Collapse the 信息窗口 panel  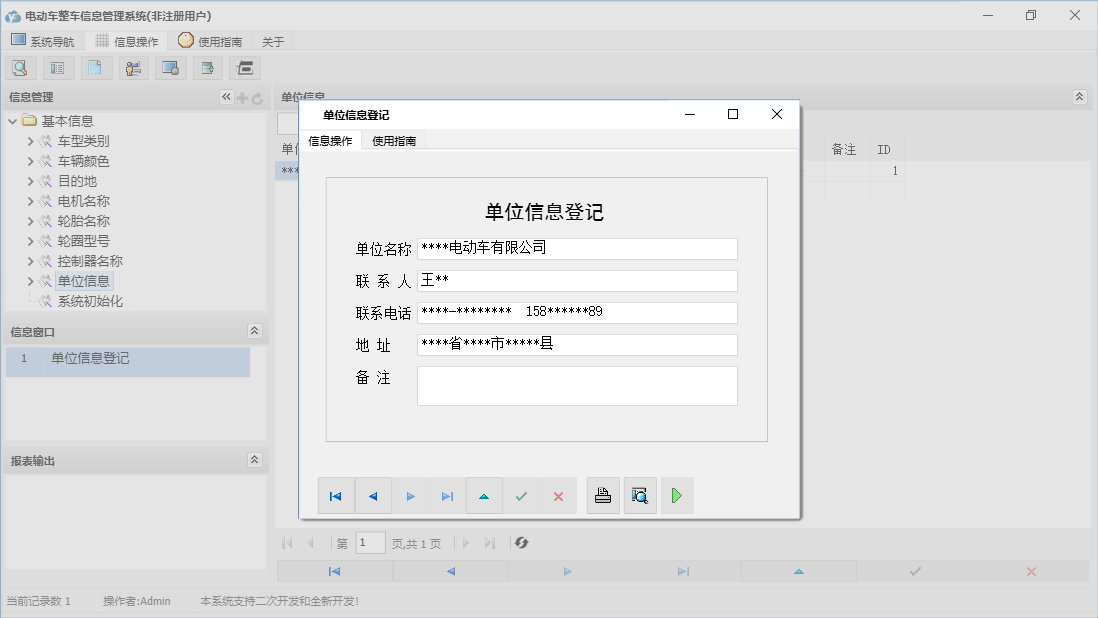tap(254, 331)
